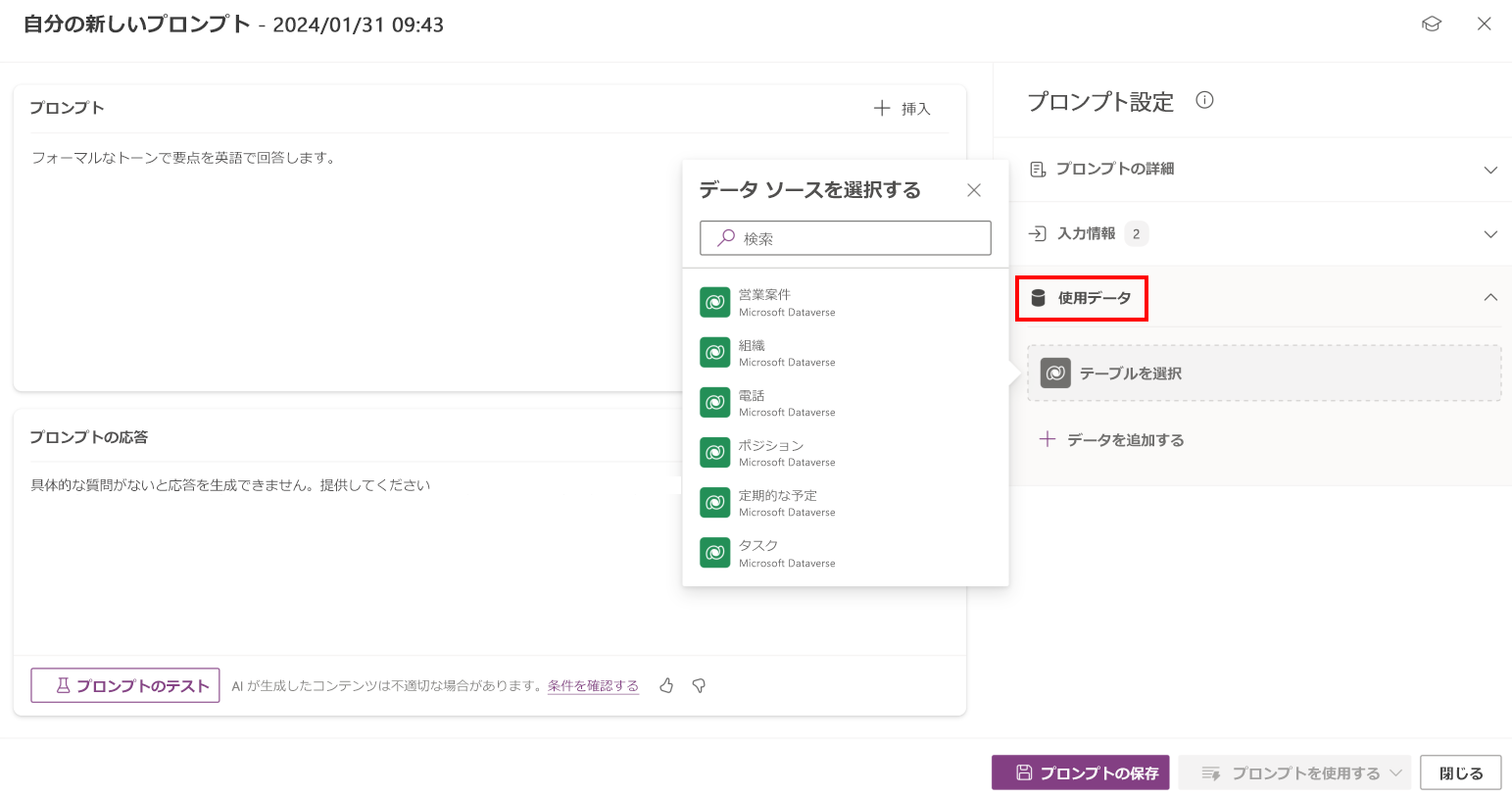Select the 電話 data source
Viewport: 1512px width, 796px height.
click(846, 402)
